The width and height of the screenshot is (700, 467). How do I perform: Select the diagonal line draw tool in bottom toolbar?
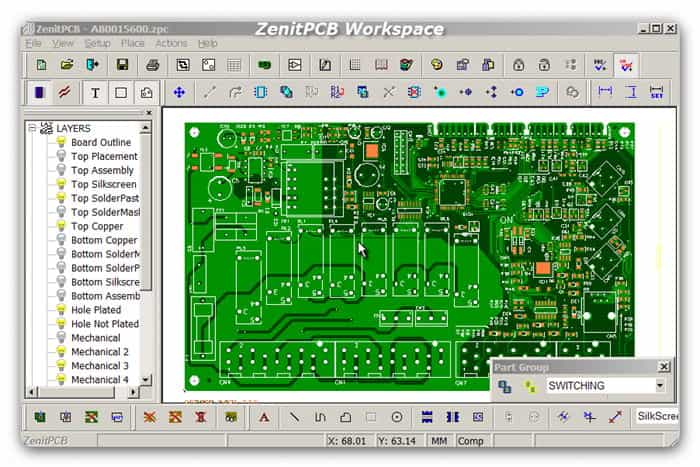click(294, 418)
